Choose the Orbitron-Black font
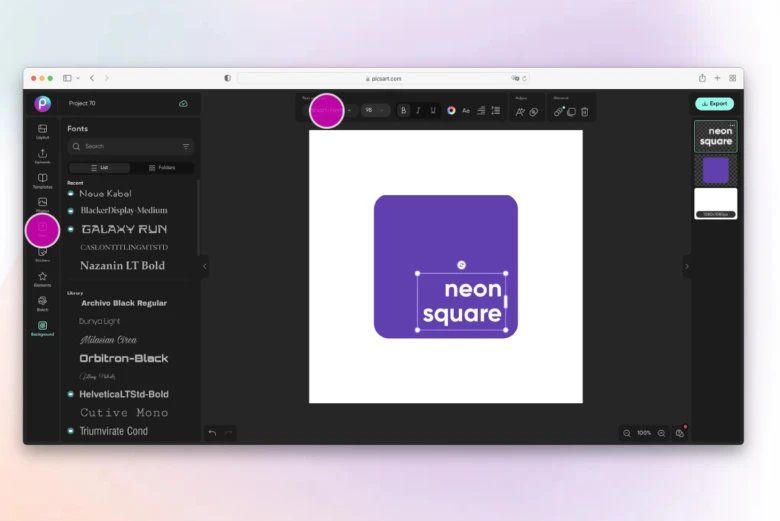 [124, 358]
